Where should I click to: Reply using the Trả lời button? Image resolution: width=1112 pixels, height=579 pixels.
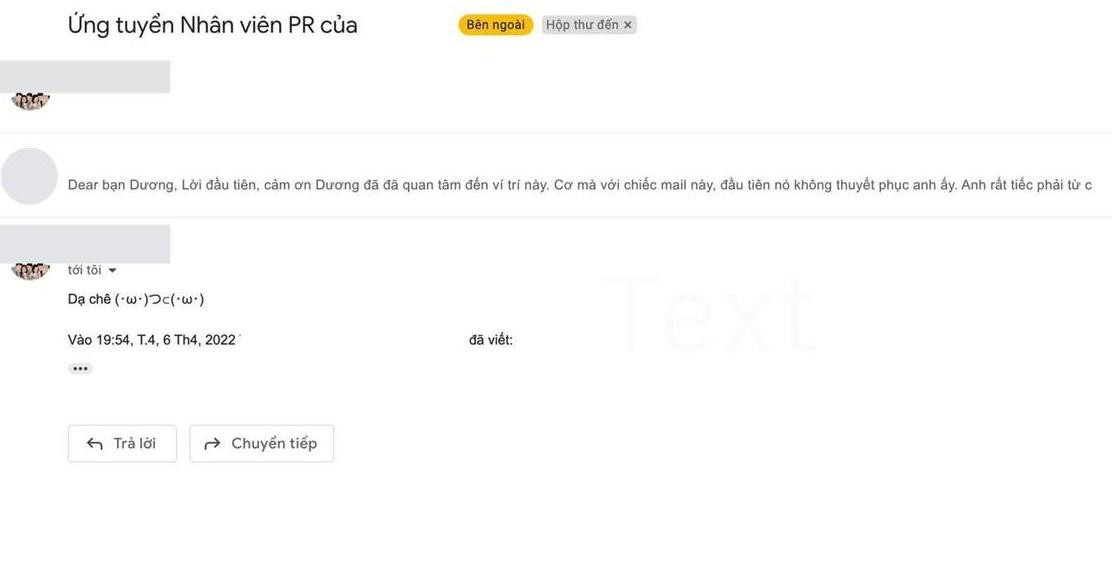(122, 442)
